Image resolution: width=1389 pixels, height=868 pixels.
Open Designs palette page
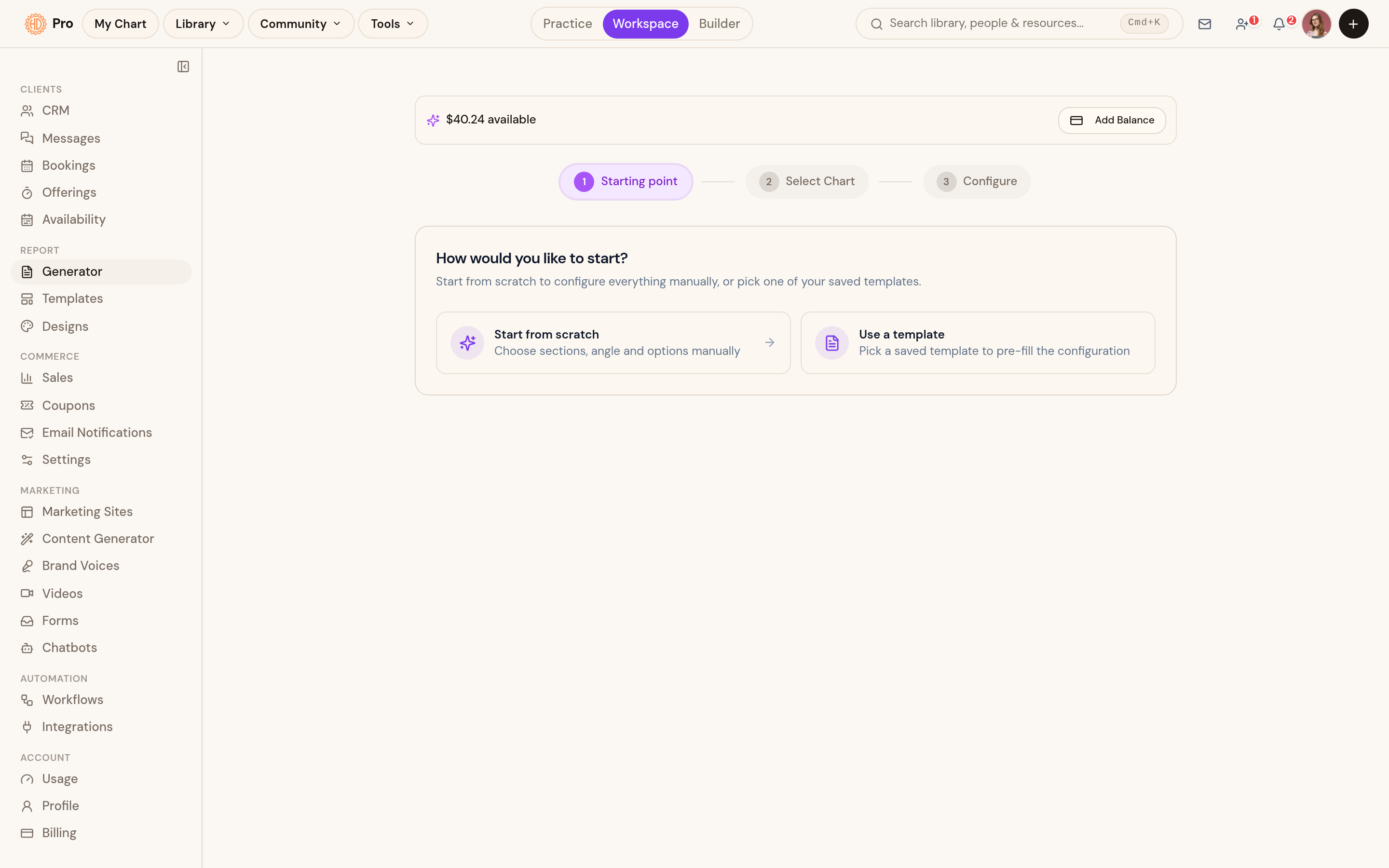click(101, 326)
